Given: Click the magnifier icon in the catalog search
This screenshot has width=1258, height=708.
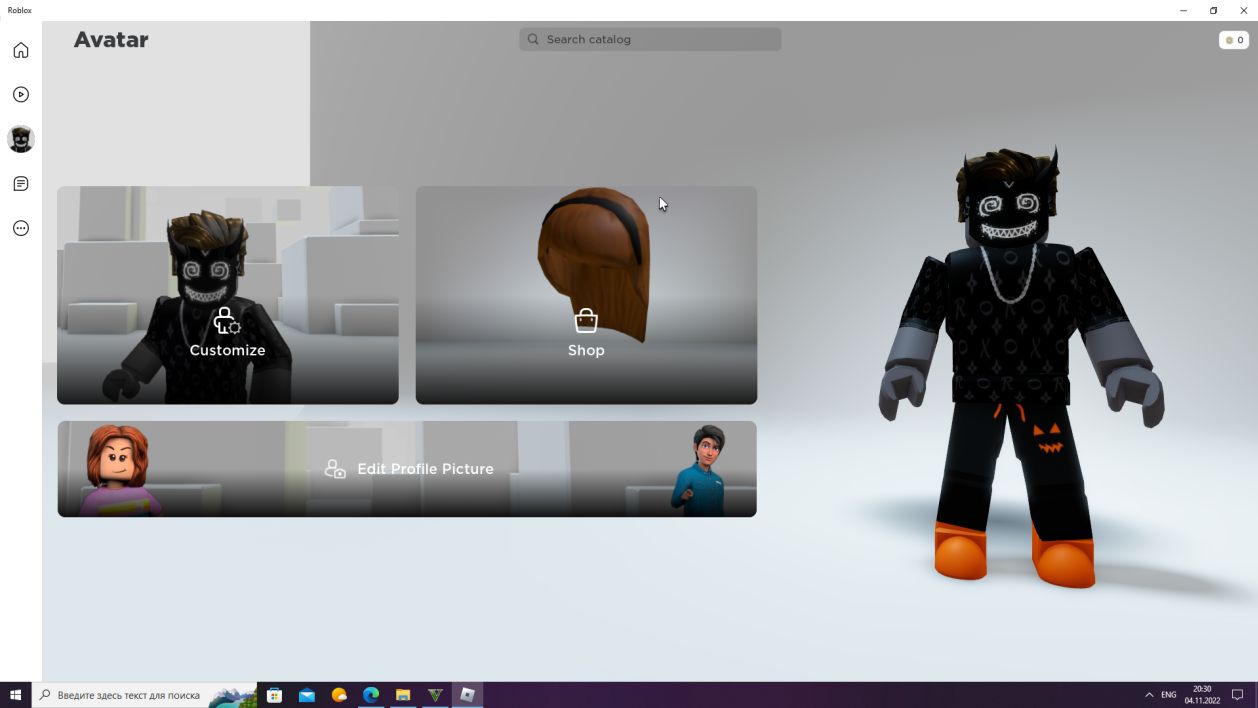Looking at the screenshot, I should [534, 39].
